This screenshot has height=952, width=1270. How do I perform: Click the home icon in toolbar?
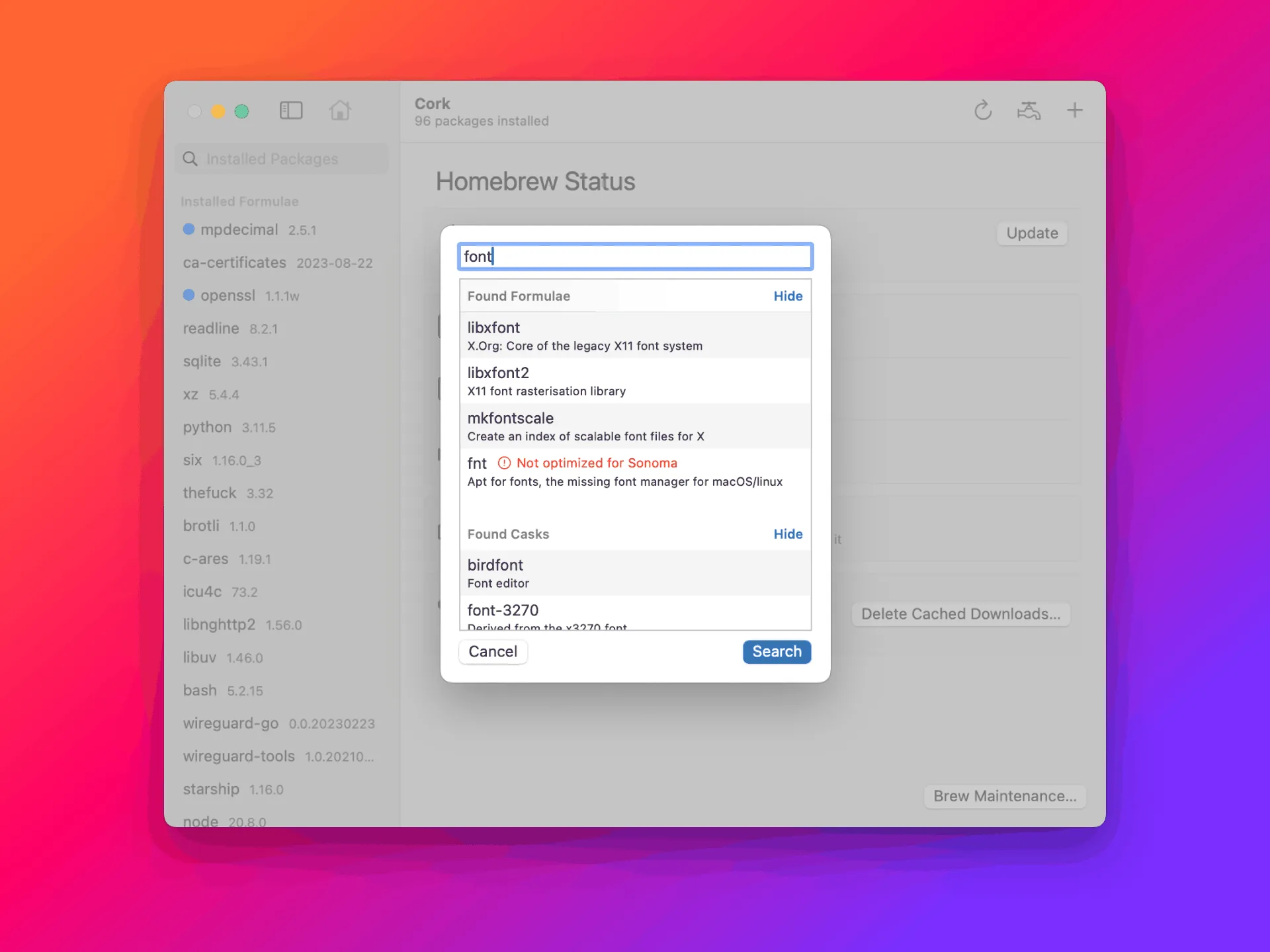340,110
